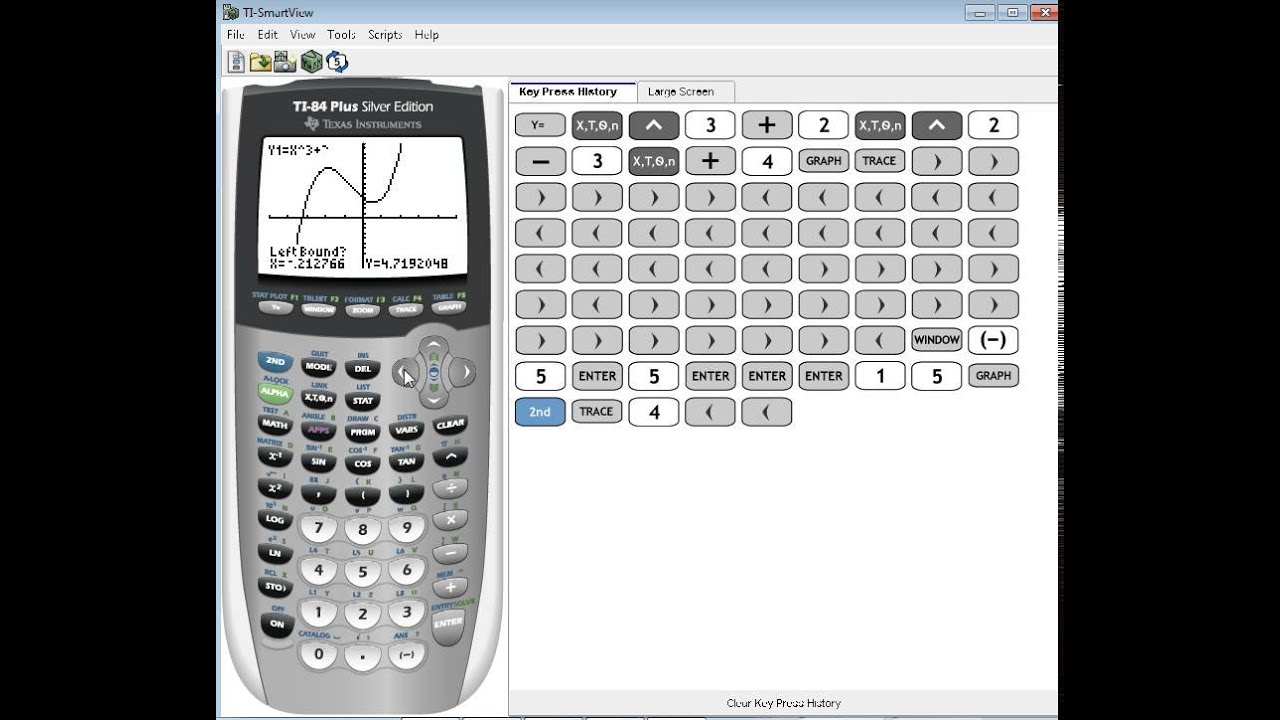Open the Help menu

click(x=426, y=34)
